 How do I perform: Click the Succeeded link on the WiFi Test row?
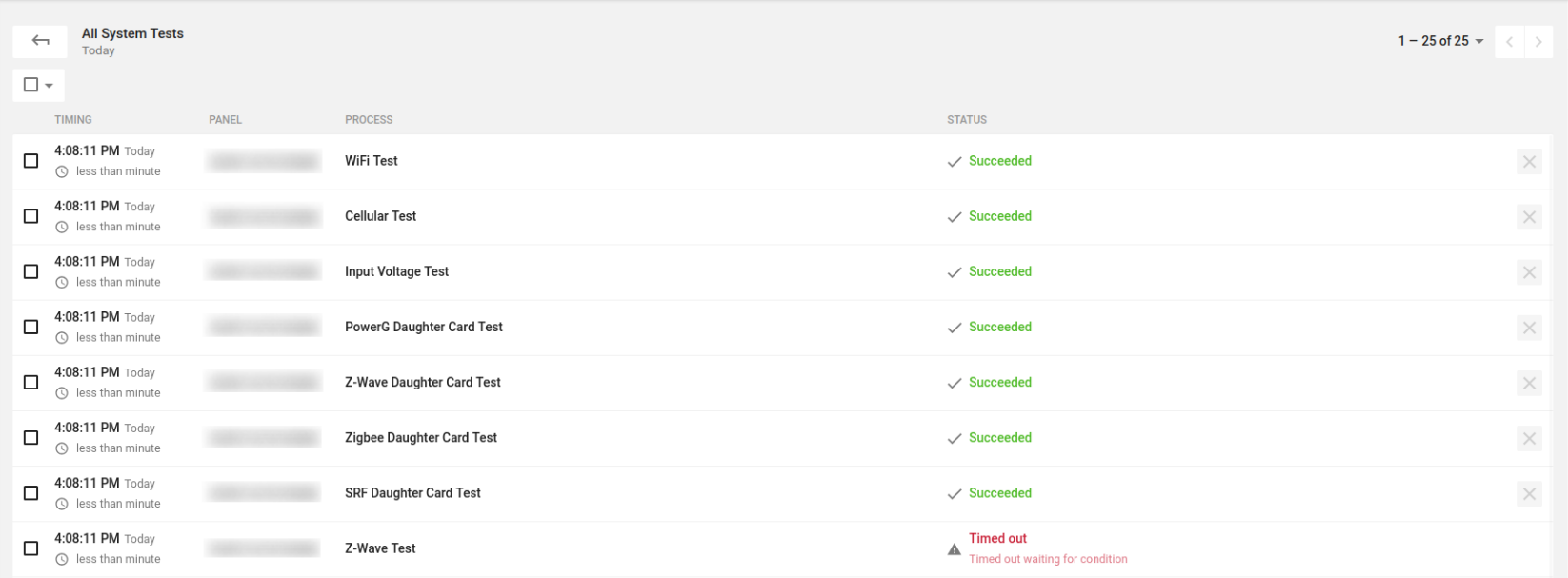point(1000,161)
